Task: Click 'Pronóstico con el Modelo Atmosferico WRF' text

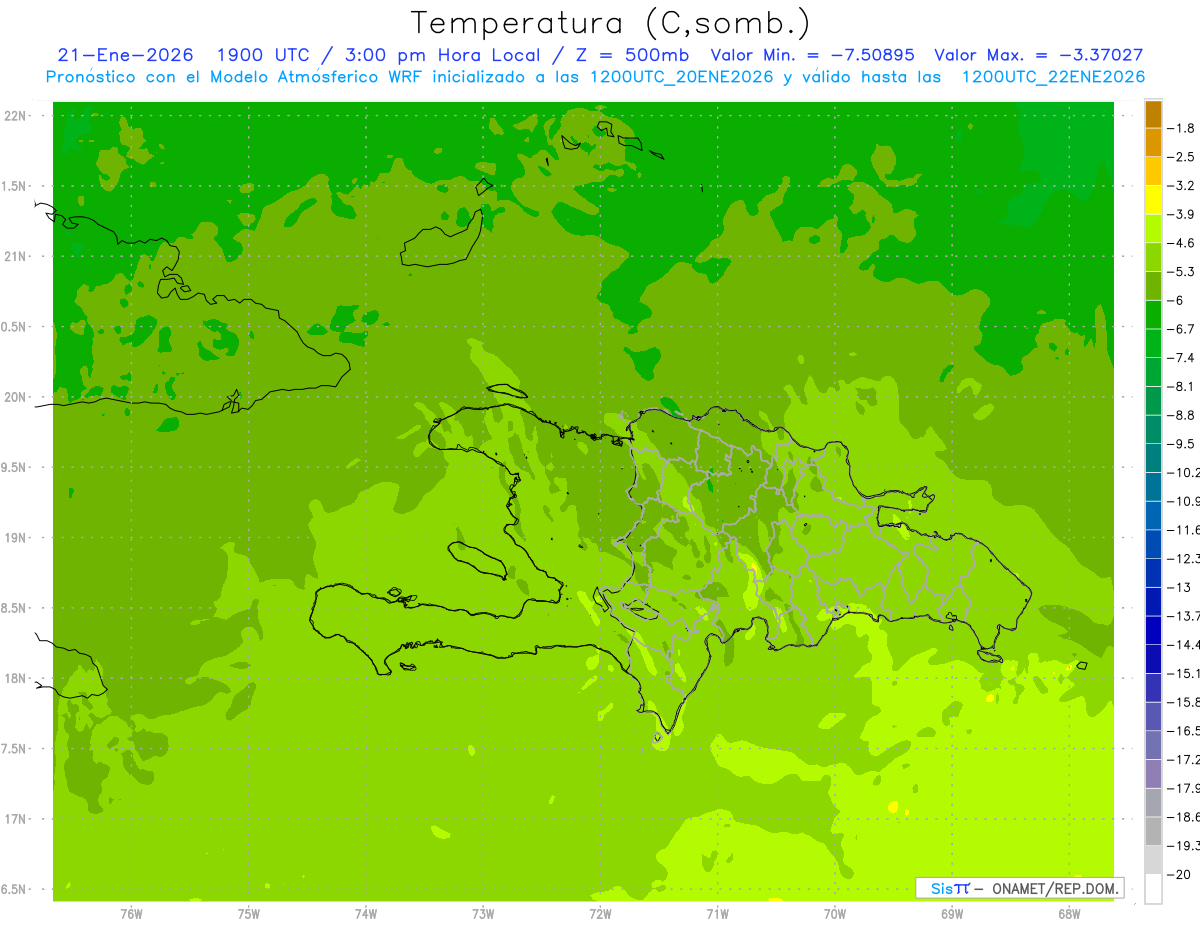Action: coord(235,77)
